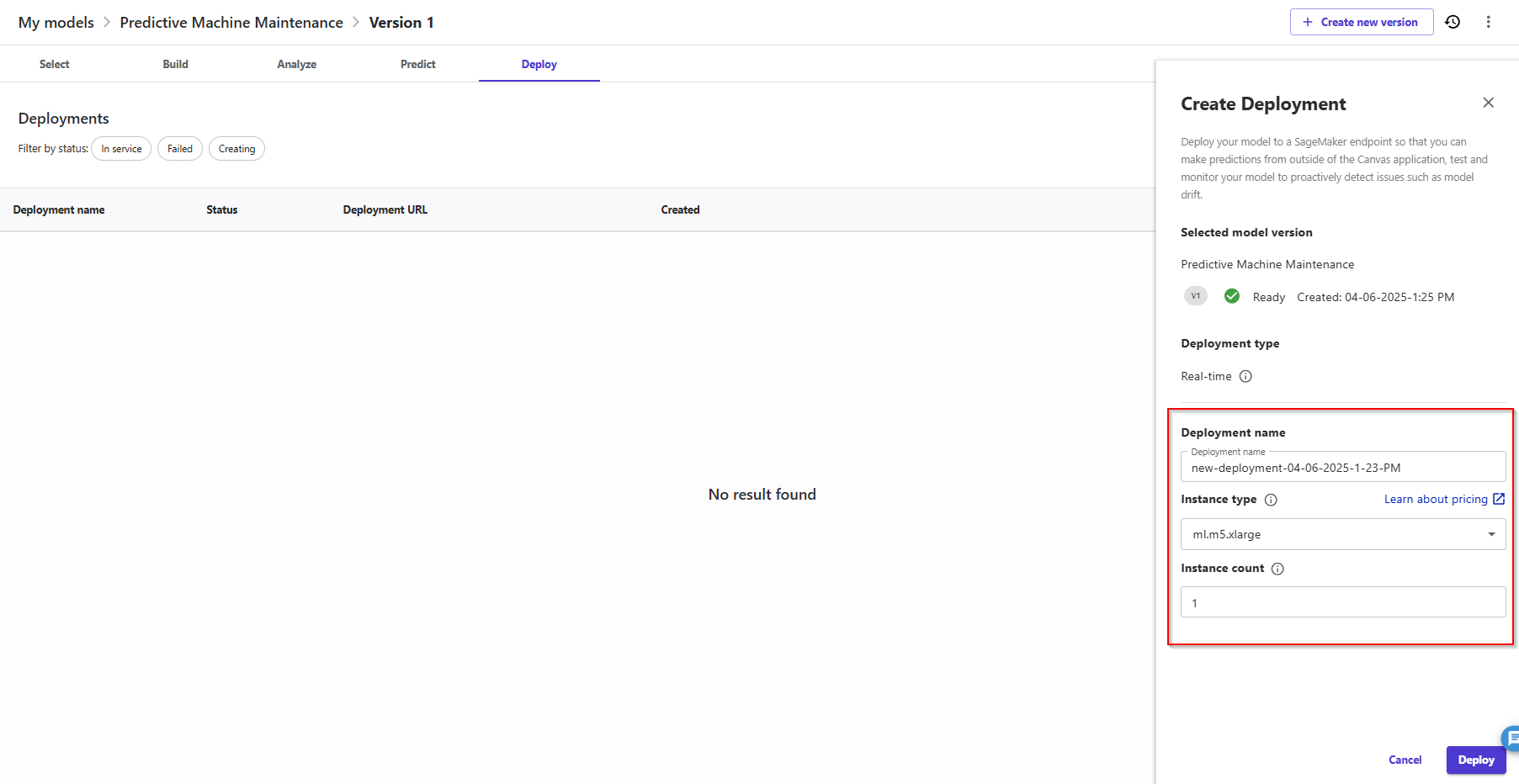Image resolution: width=1519 pixels, height=784 pixels.
Task: Click the V1 version badge
Action: [x=1195, y=296]
